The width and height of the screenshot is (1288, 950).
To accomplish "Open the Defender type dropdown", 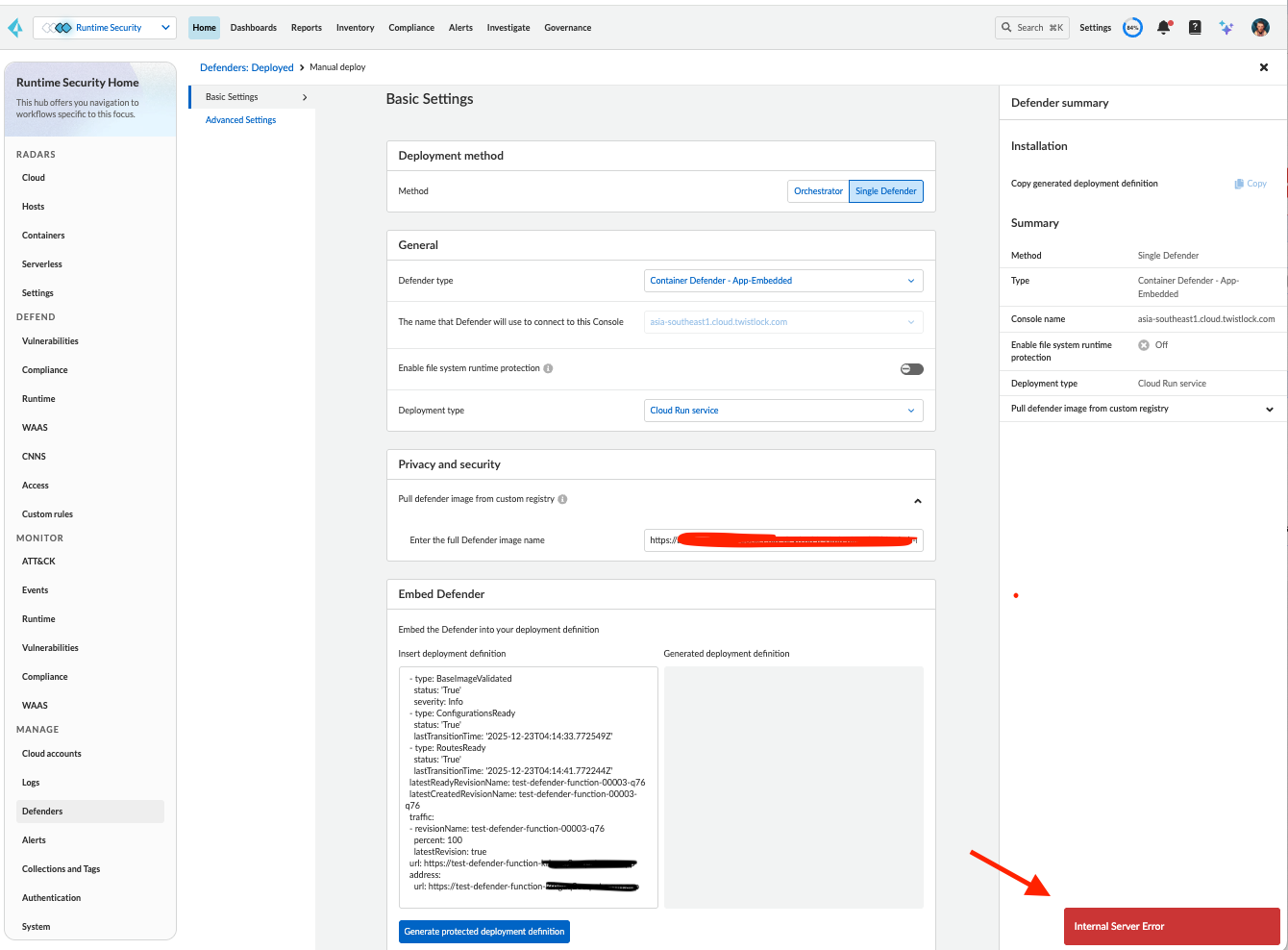I will click(x=783, y=281).
